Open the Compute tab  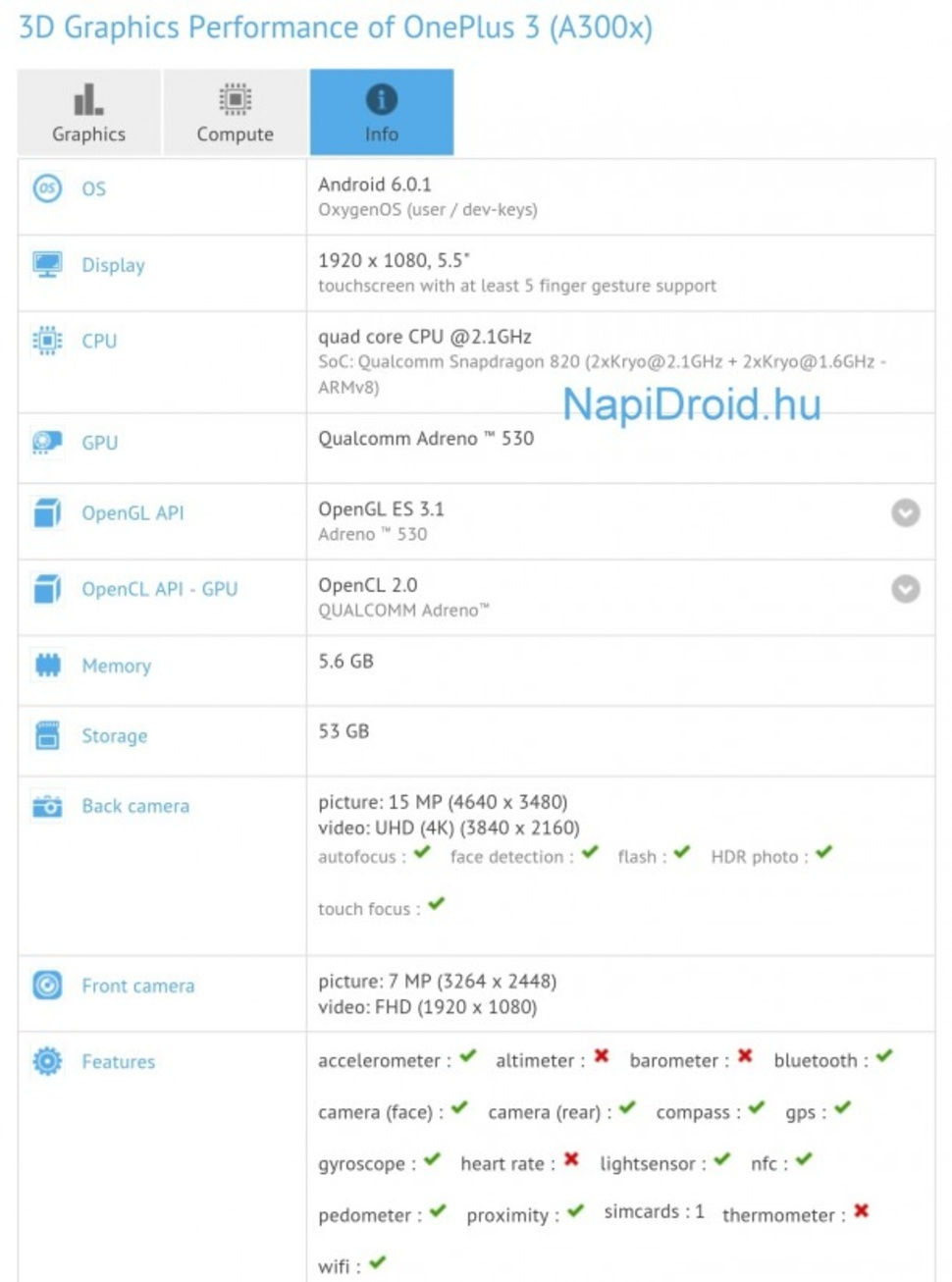(236, 113)
